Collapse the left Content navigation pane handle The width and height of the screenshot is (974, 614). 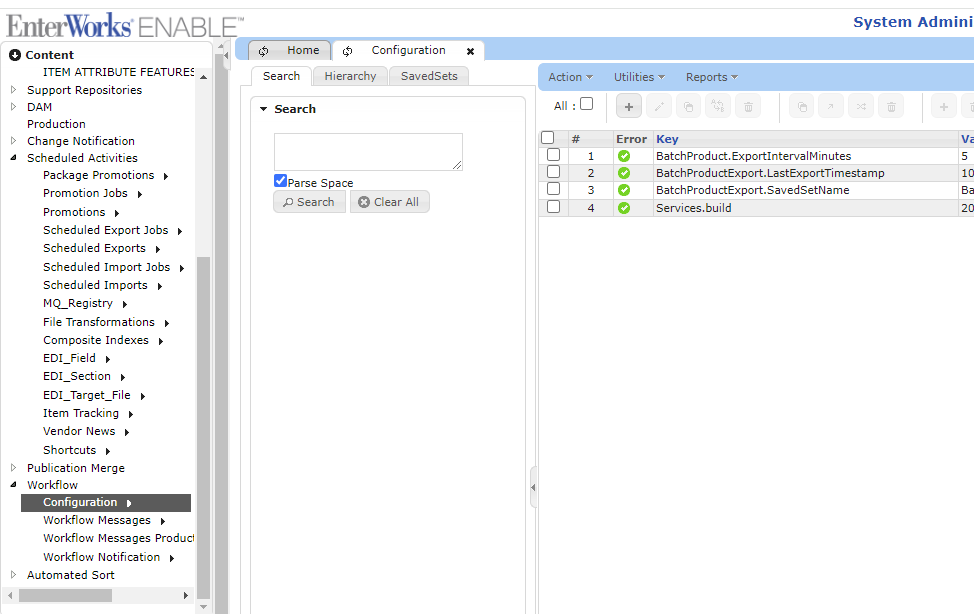click(x=225, y=55)
